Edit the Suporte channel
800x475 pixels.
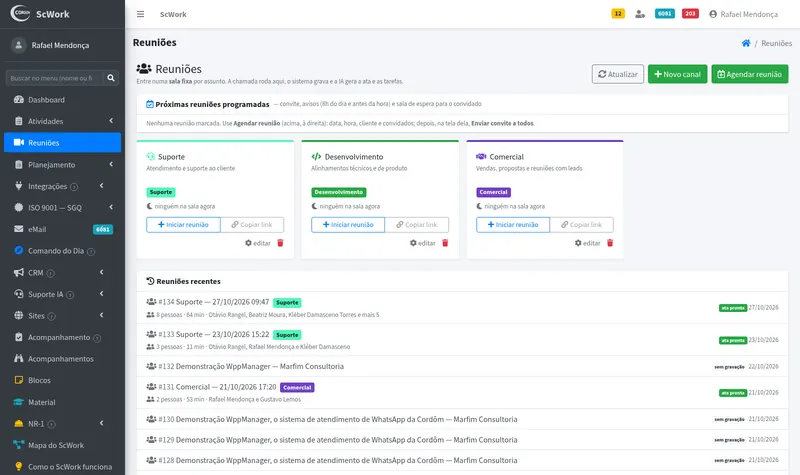pyautogui.click(x=258, y=243)
